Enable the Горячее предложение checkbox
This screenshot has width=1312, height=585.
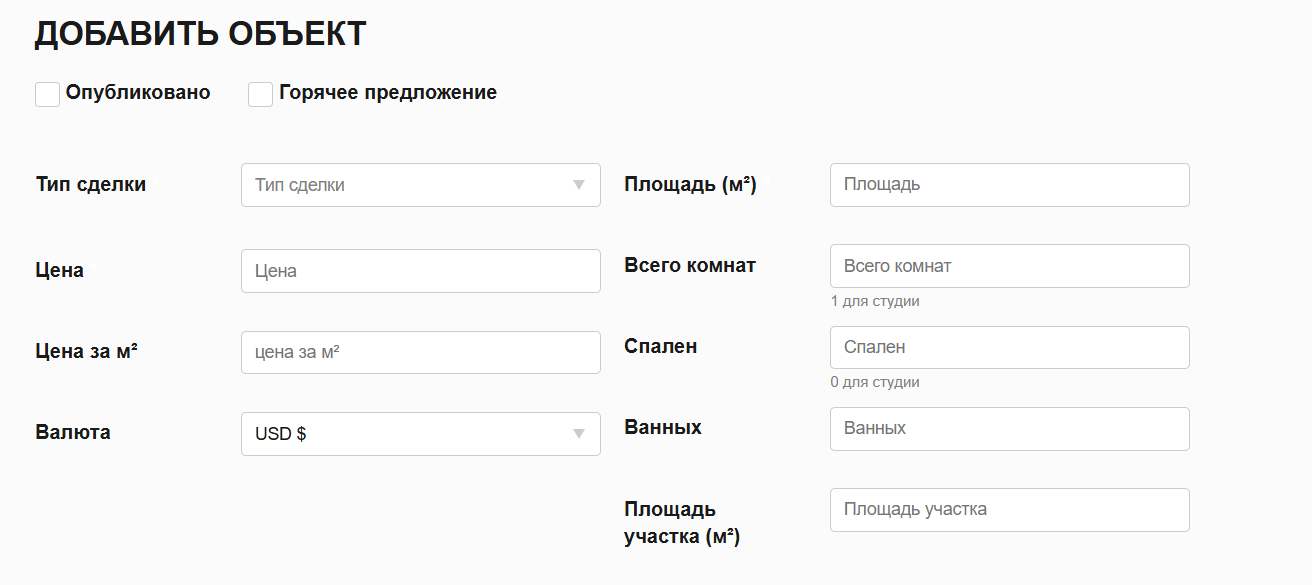click(x=260, y=94)
